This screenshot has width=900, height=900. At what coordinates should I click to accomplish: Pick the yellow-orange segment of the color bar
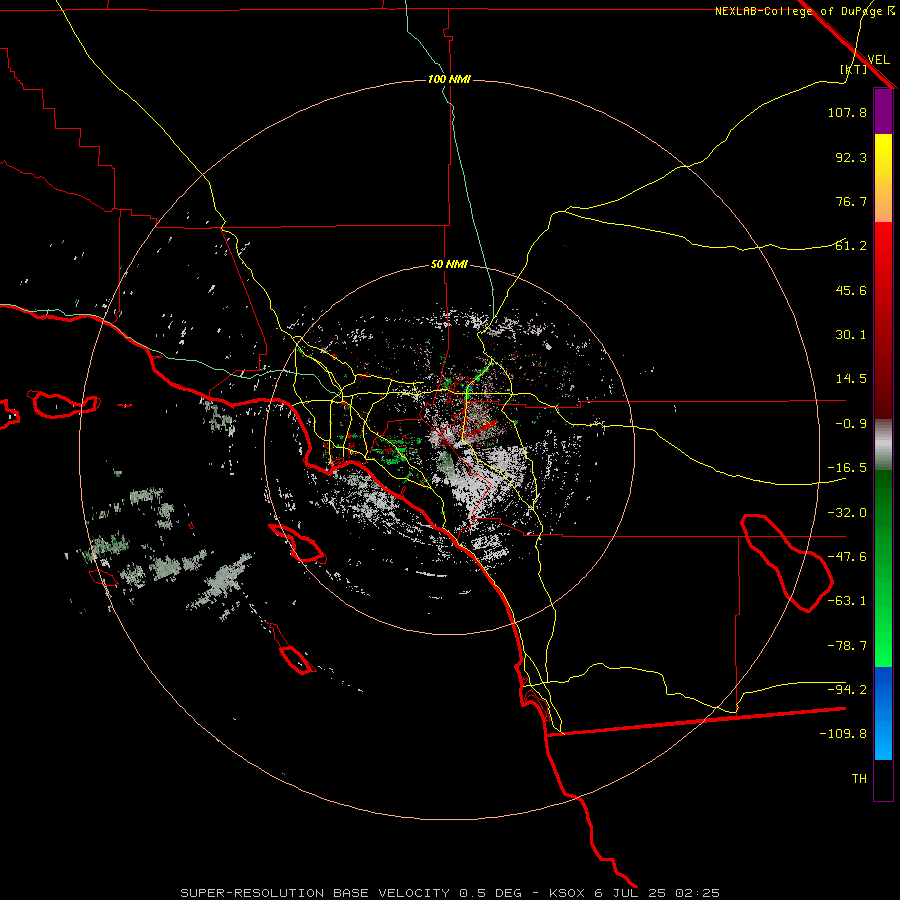pyautogui.click(x=883, y=178)
